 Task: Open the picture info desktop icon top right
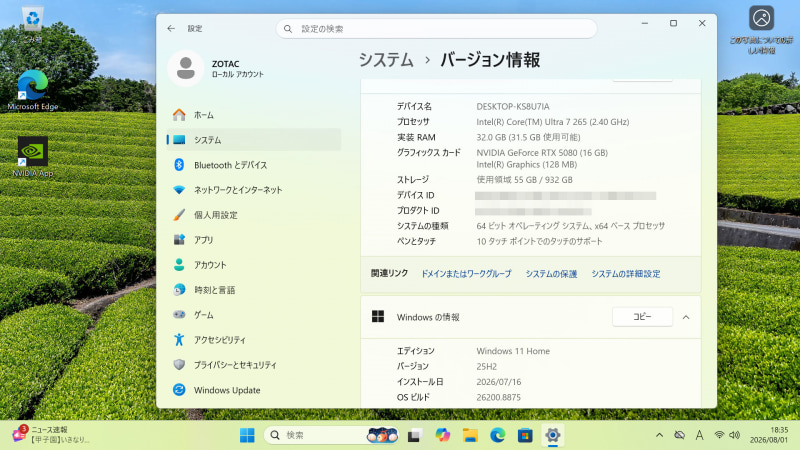tap(761, 30)
